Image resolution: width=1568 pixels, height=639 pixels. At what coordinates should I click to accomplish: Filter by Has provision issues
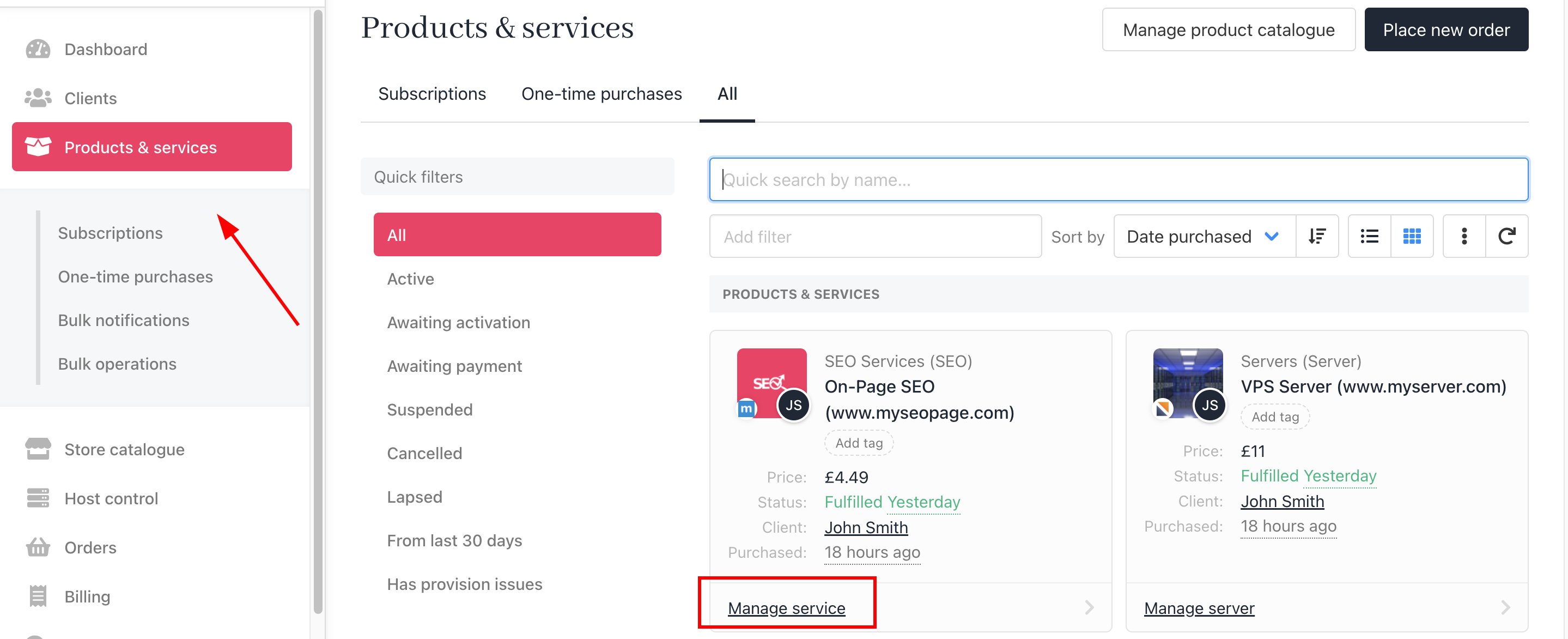click(x=464, y=584)
